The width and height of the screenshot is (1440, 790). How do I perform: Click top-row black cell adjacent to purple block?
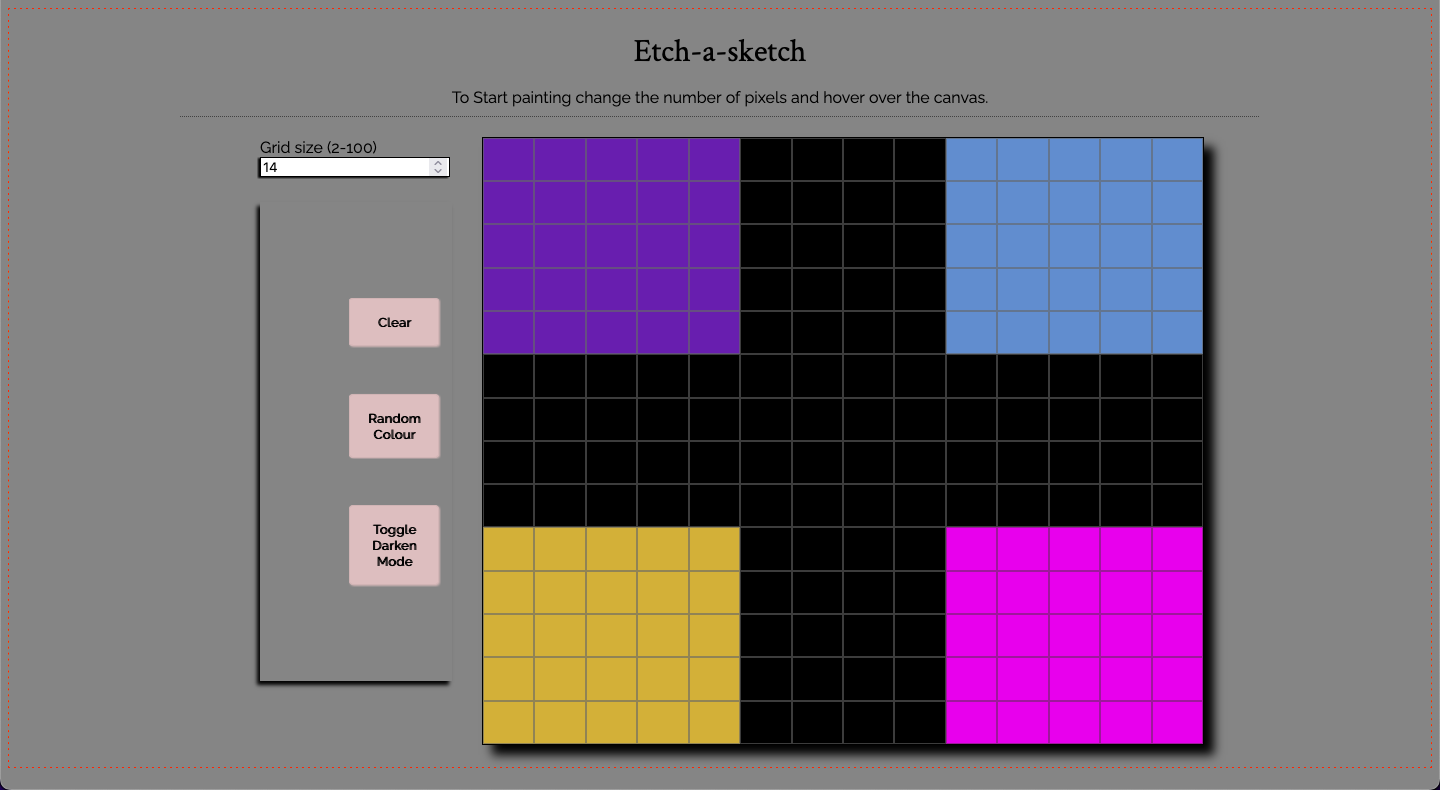pyautogui.click(x=766, y=159)
